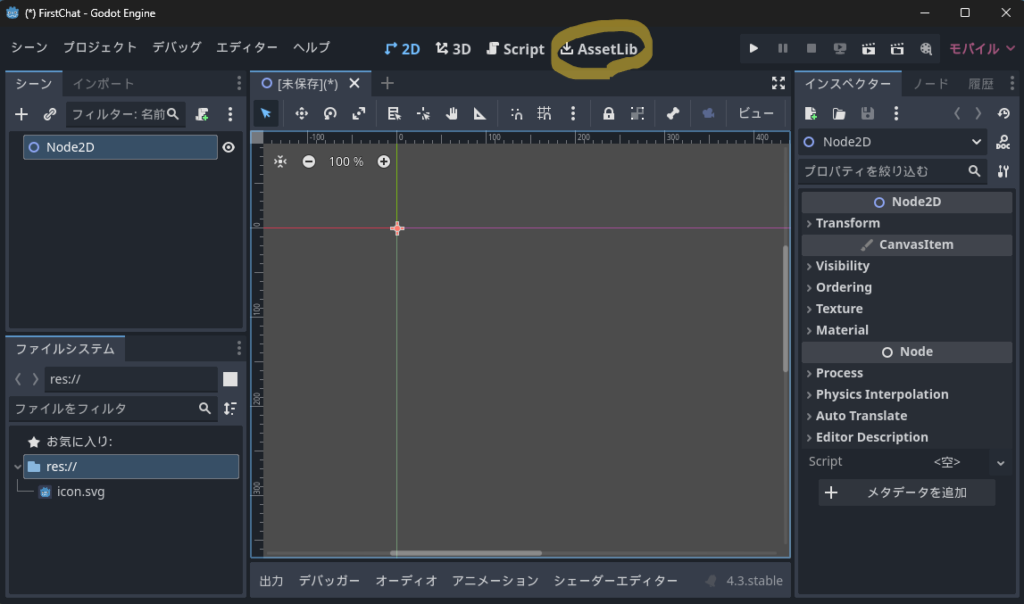1024x604 pixels.
Task: Open the Script property dropdown
Action: coord(1000,462)
